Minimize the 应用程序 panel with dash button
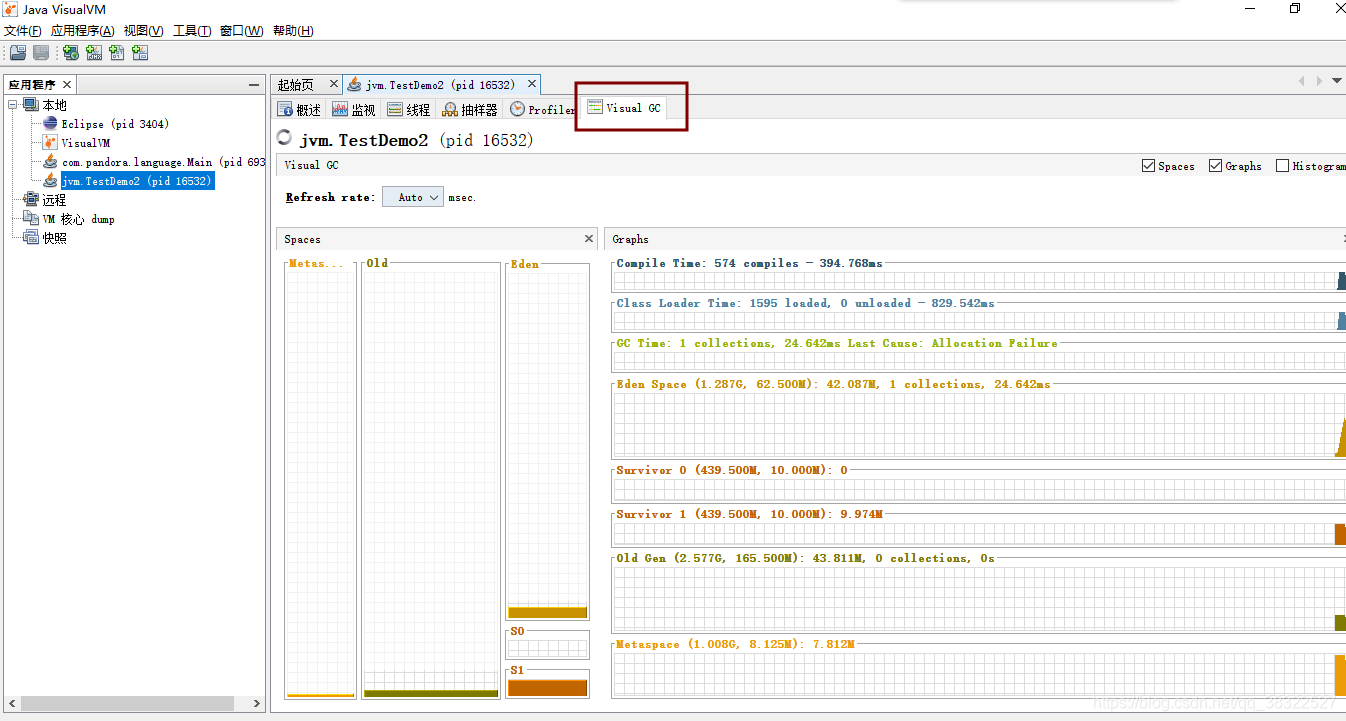 click(x=254, y=85)
